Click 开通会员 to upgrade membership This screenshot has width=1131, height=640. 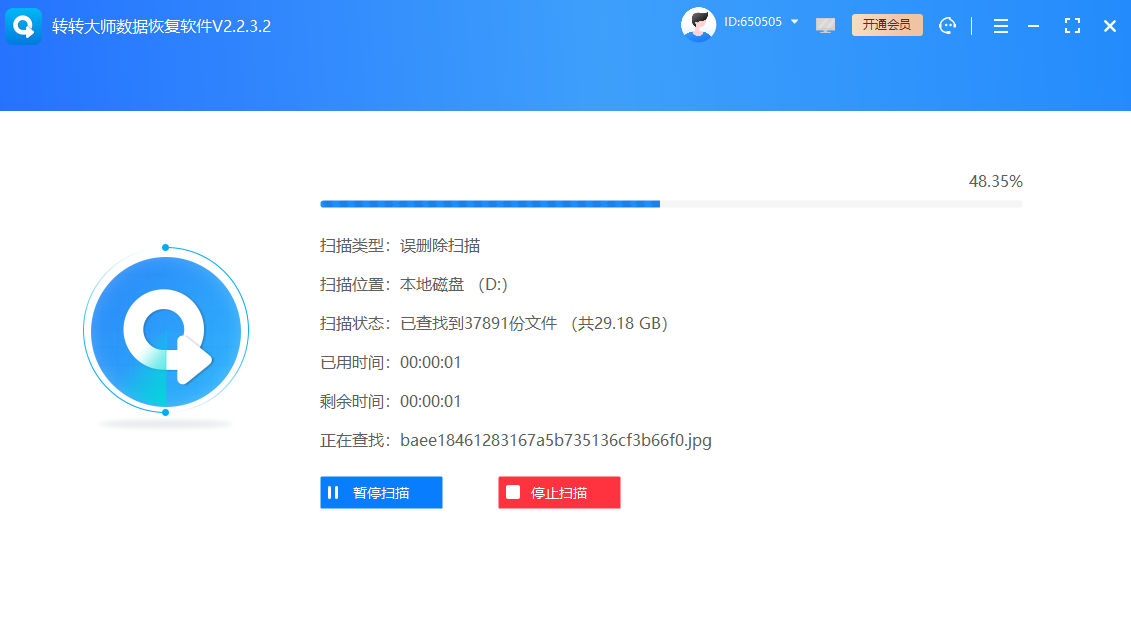887,24
